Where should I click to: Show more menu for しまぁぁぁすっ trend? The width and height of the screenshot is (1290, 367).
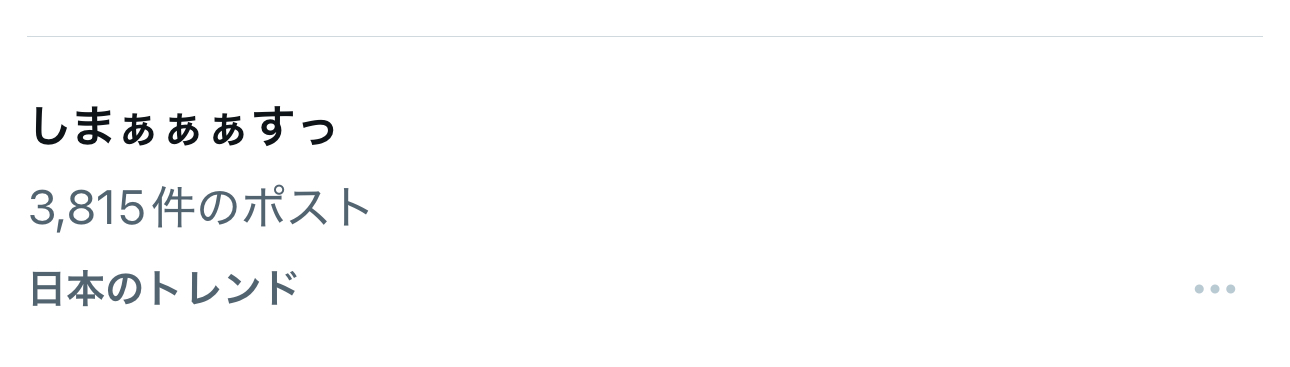(1215, 289)
